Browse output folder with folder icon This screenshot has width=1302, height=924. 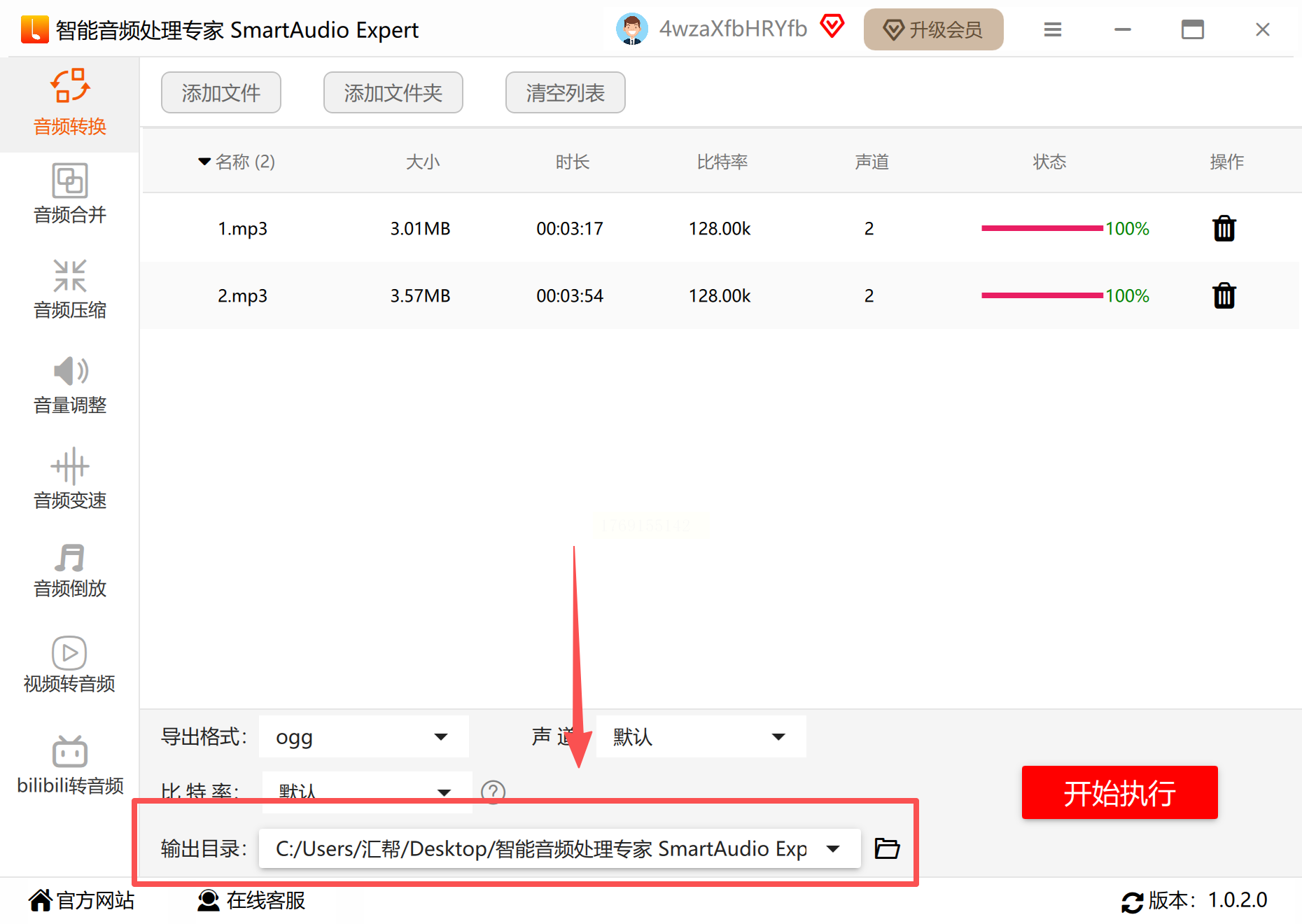pyautogui.click(x=887, y=848)
